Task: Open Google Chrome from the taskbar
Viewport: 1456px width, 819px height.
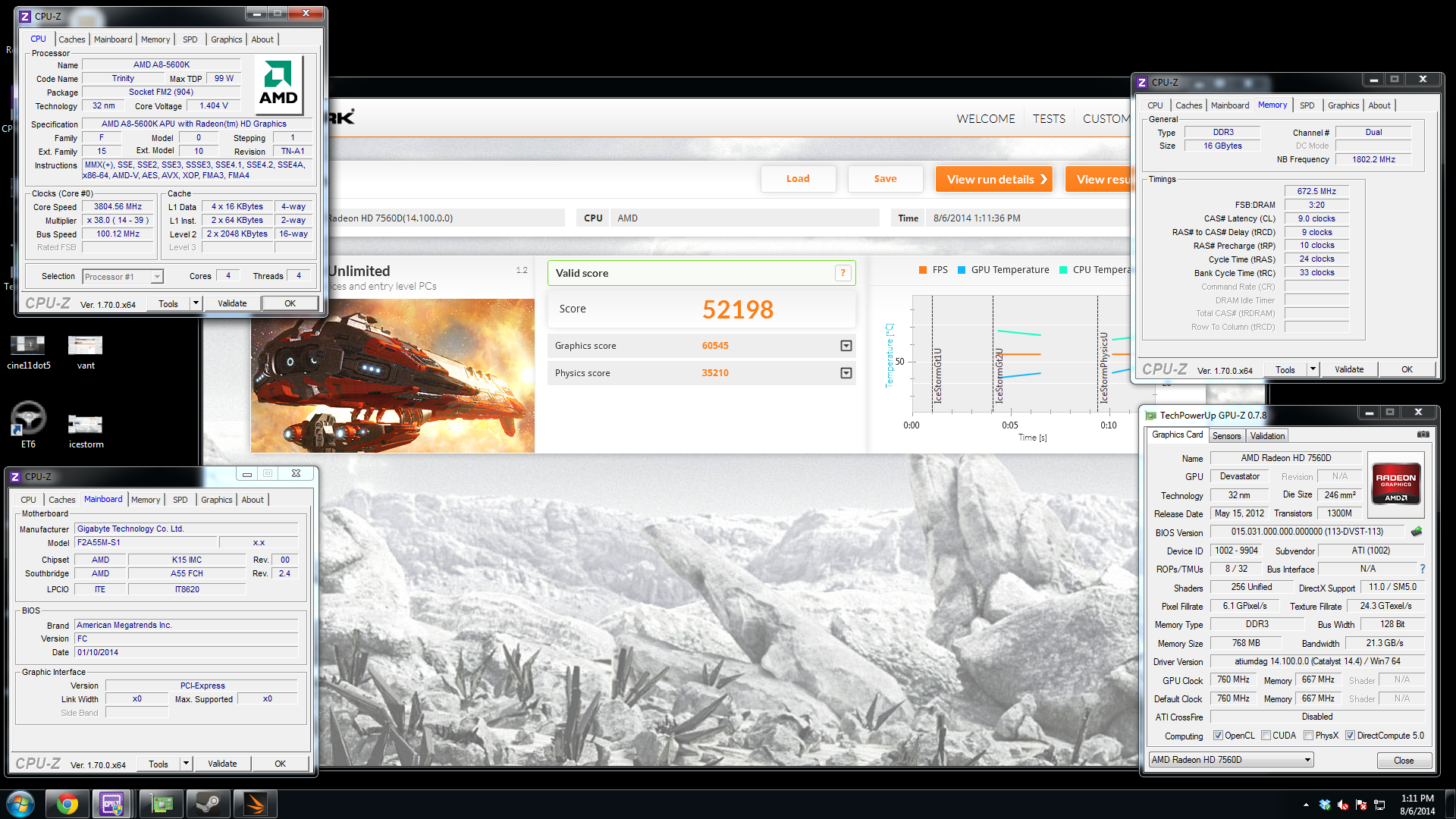Action: 67,804
